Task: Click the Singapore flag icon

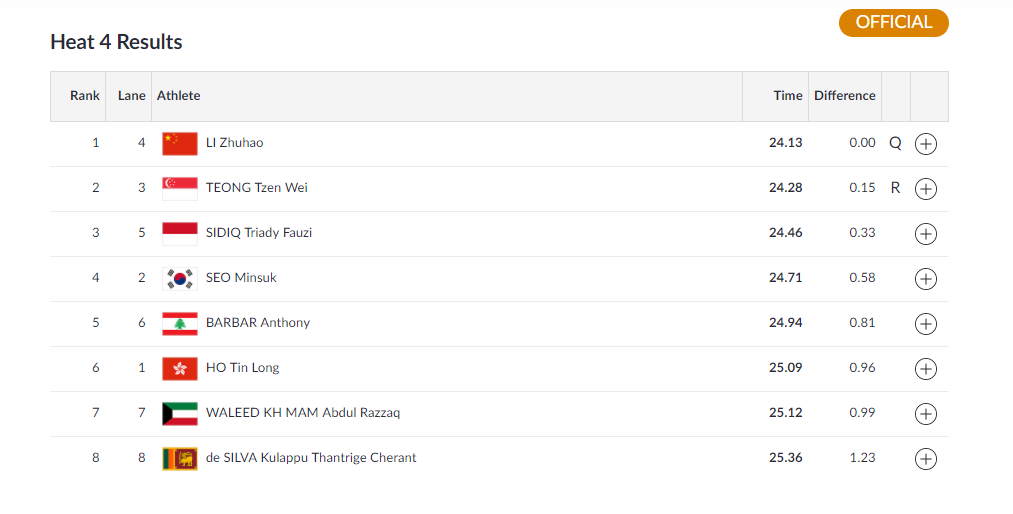Action: point(180,188)
